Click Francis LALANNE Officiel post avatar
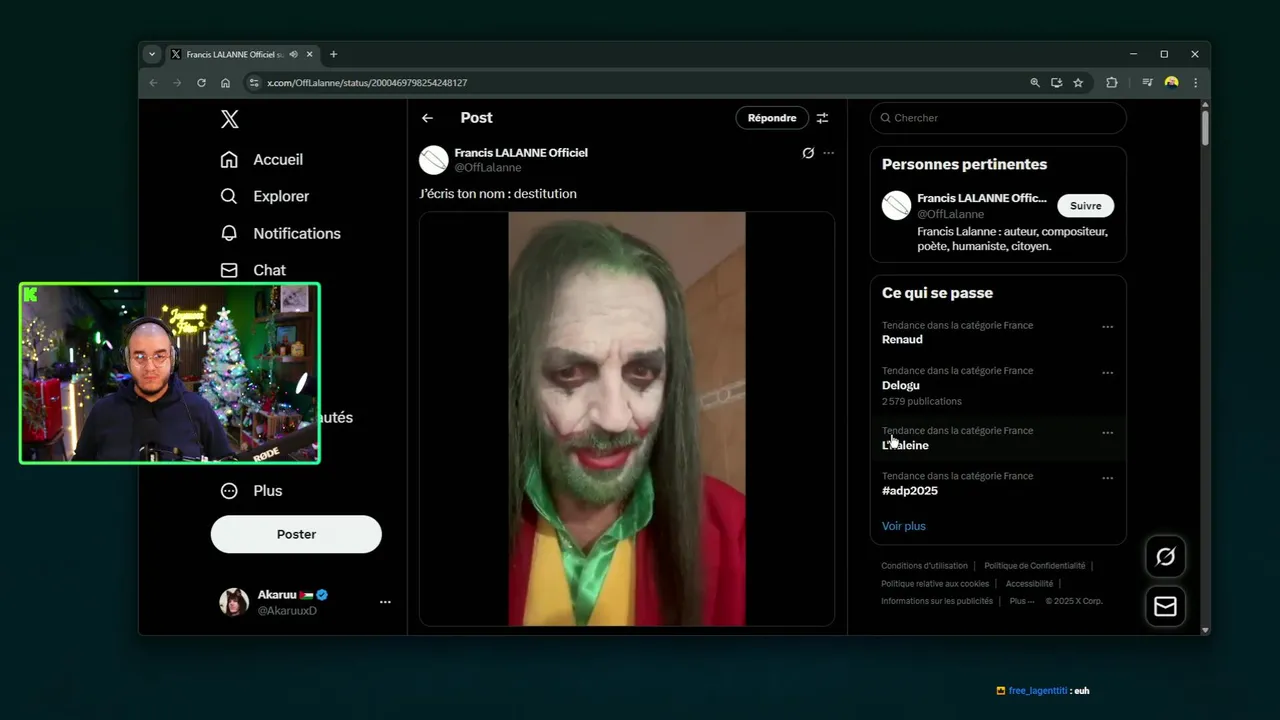This screenshot has height=720, width=1280. tap(434, 160)
